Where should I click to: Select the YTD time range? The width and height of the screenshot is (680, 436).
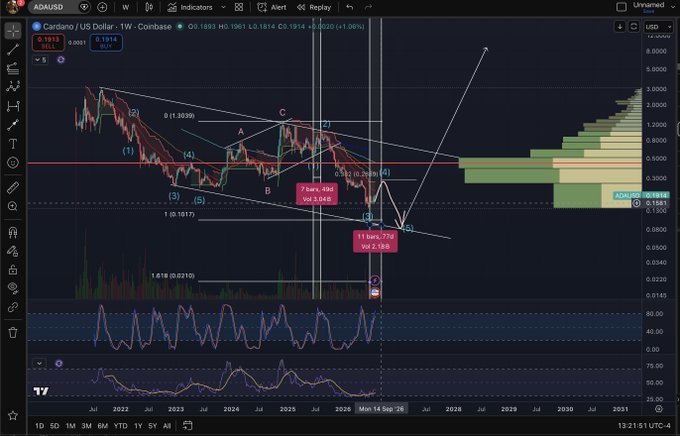(121, 426)
